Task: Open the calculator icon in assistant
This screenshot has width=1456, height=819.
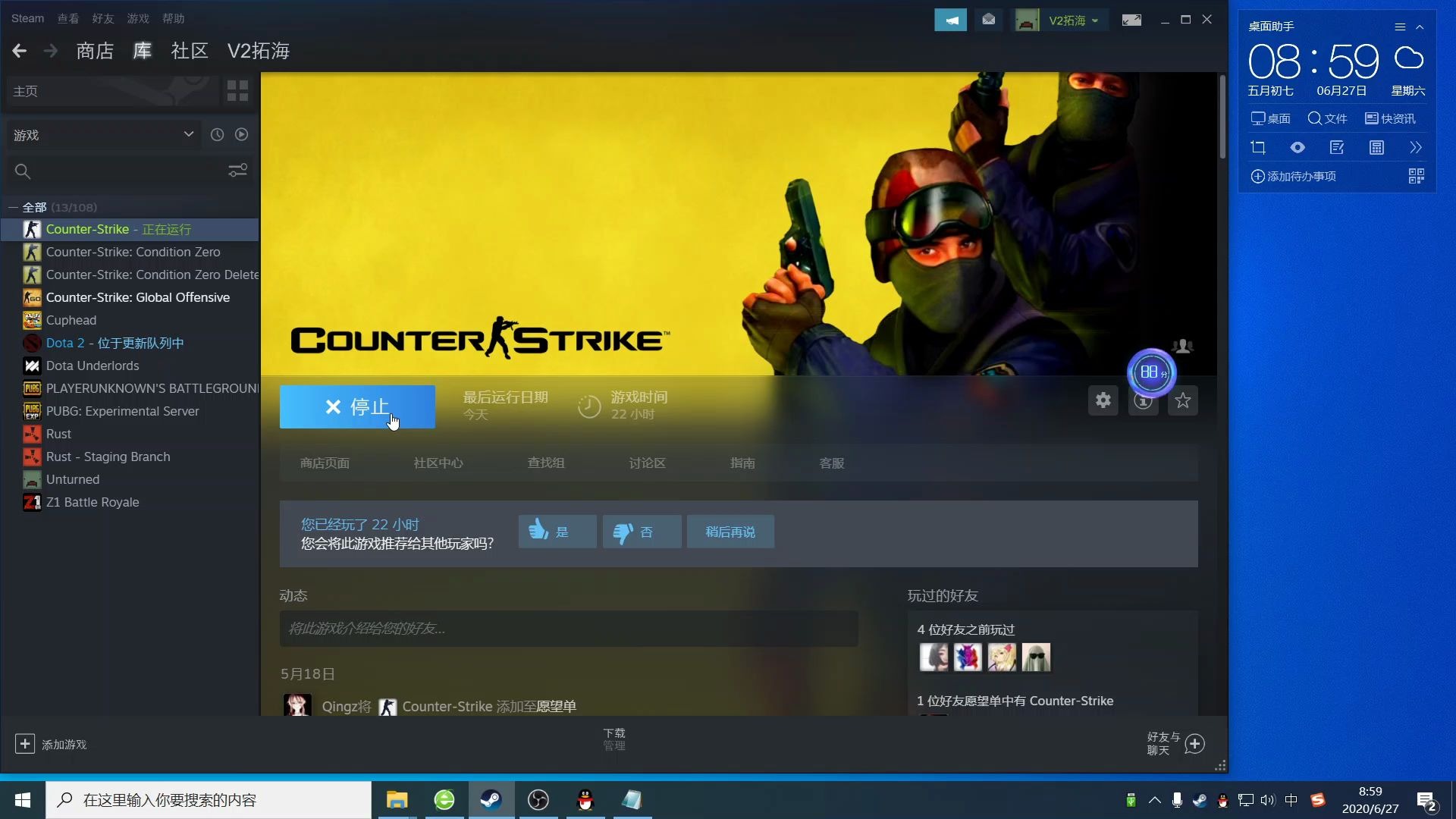Action: pos(1376,147)
